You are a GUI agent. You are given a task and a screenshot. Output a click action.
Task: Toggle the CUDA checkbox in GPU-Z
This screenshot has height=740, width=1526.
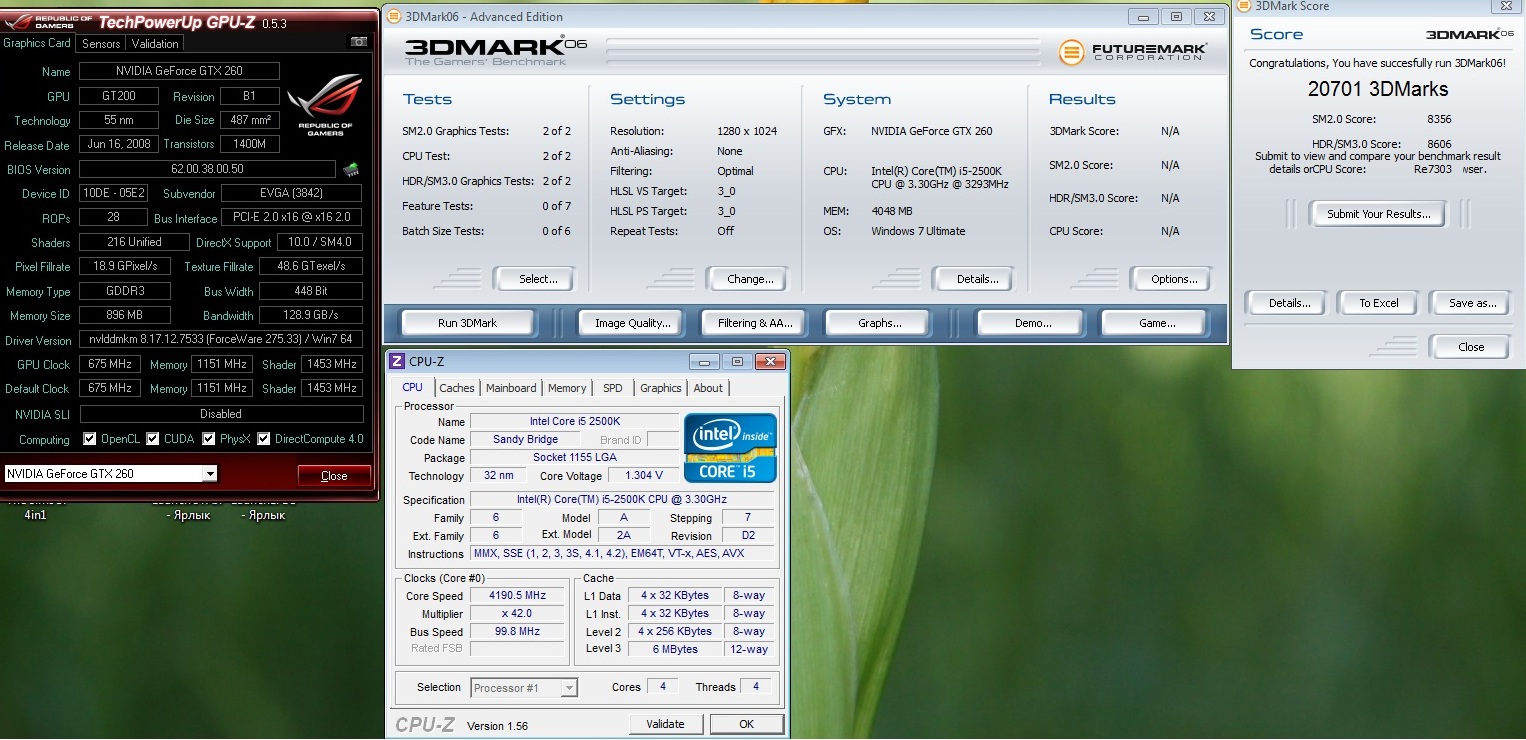(x=153, y=439)
